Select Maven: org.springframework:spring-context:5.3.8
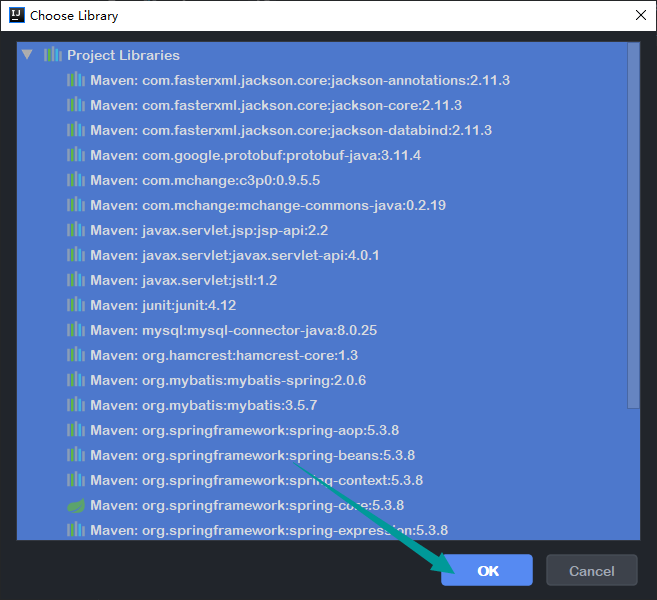 257,480
